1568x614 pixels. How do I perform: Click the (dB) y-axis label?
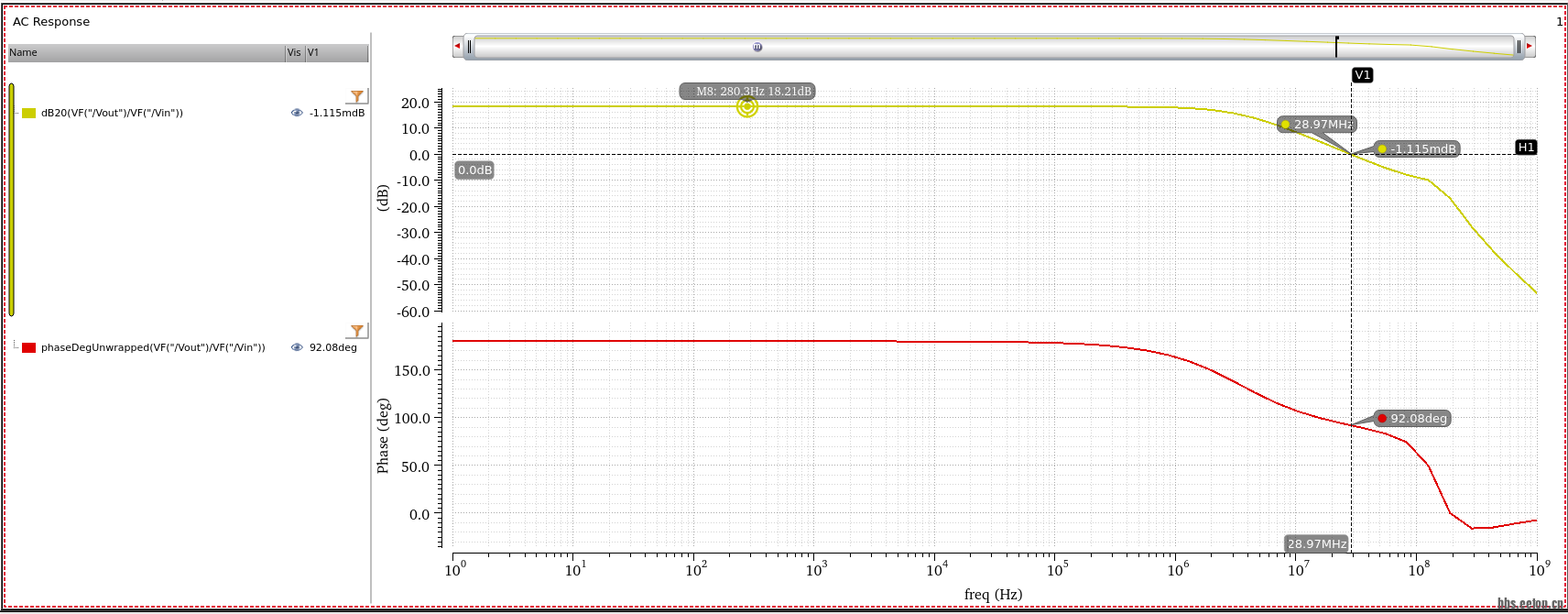(383, 198)
